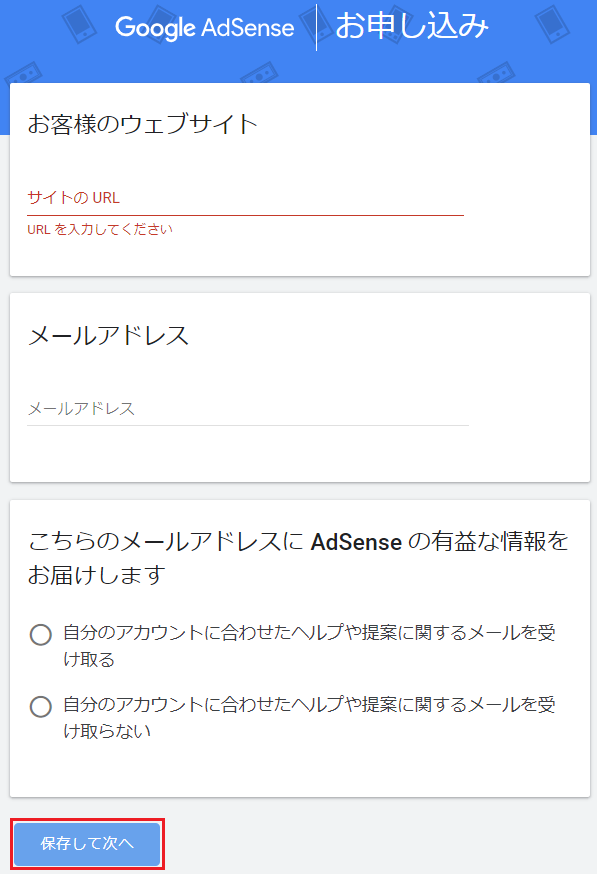Click the underline beneath the URL field
597x874 pixels.
click(245, 212)
